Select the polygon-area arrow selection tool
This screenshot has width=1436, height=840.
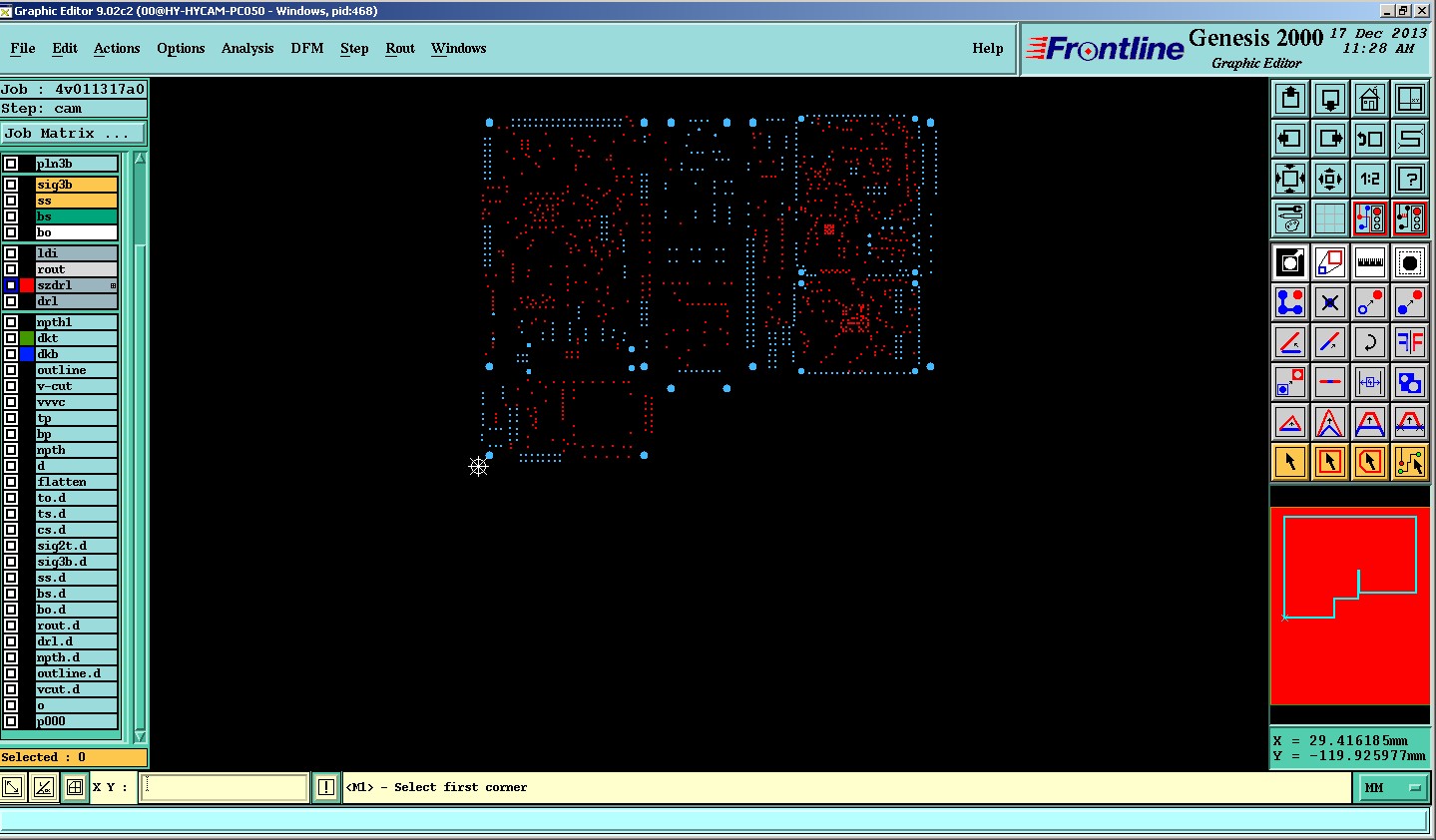1370,462
